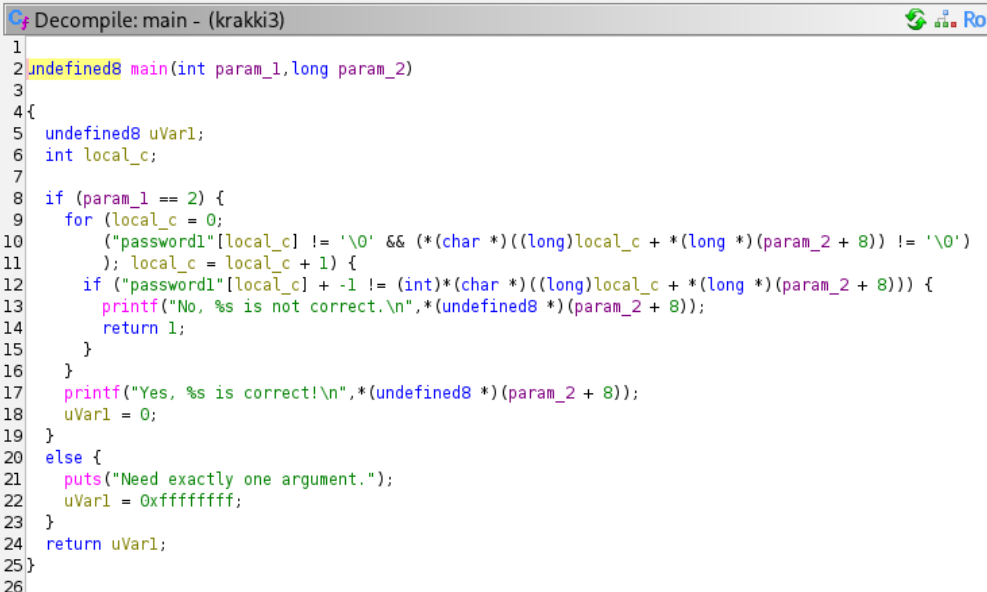Image resolution: width=987 pixels, height=592 pixels.
Task: Click the highlighted undefined8 return type
Action: pyautogui.click(x=75, y=69)
